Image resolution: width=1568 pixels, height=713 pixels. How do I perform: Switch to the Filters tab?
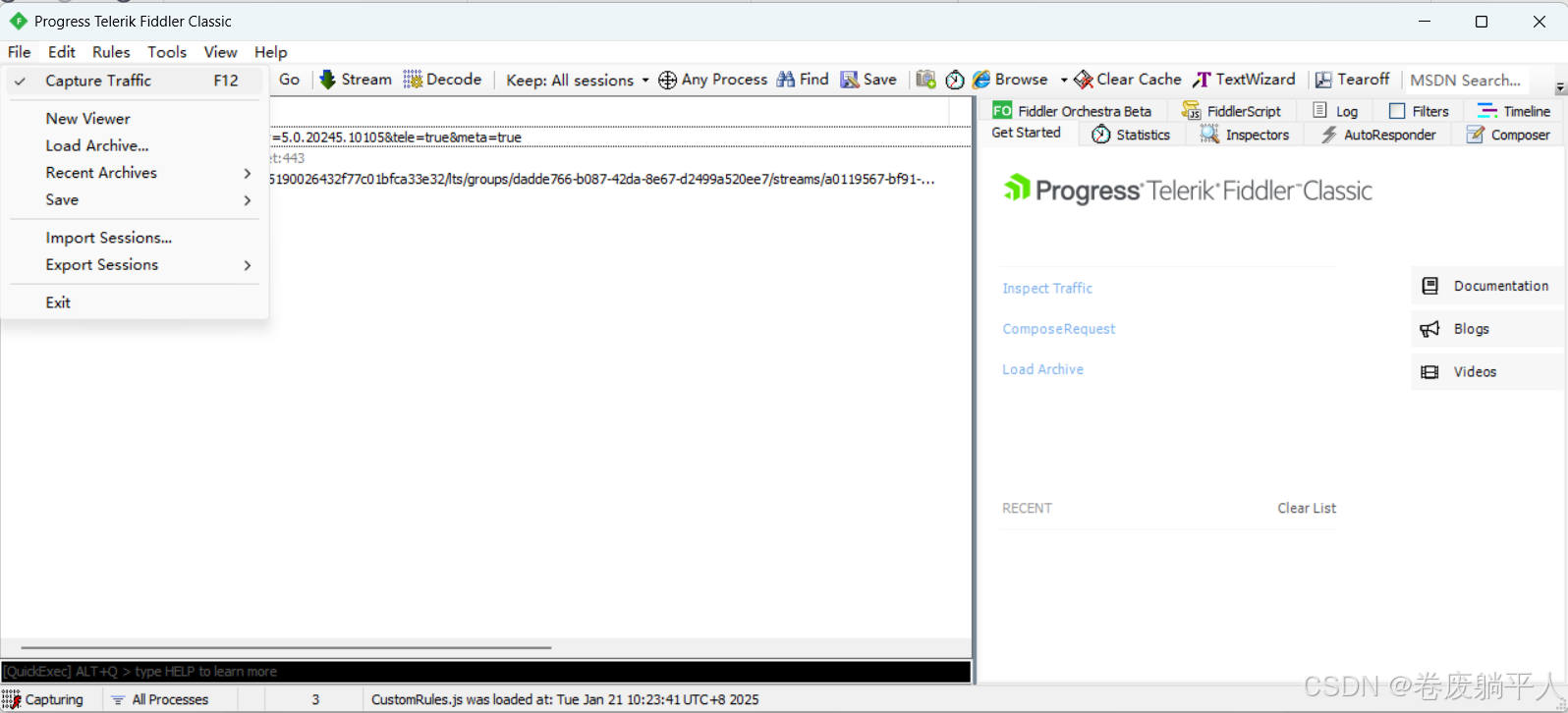(x=1419, y=111)
